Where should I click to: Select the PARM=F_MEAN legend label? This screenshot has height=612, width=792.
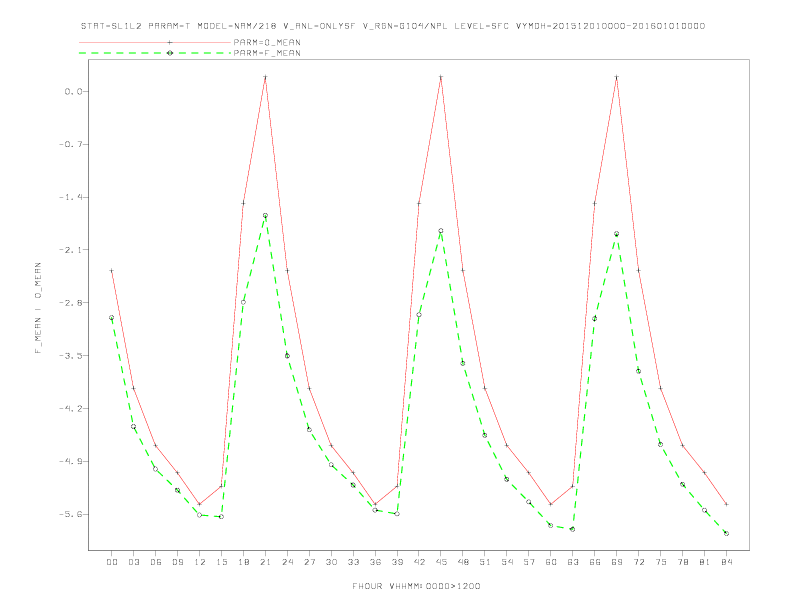(x=267, y=53)
